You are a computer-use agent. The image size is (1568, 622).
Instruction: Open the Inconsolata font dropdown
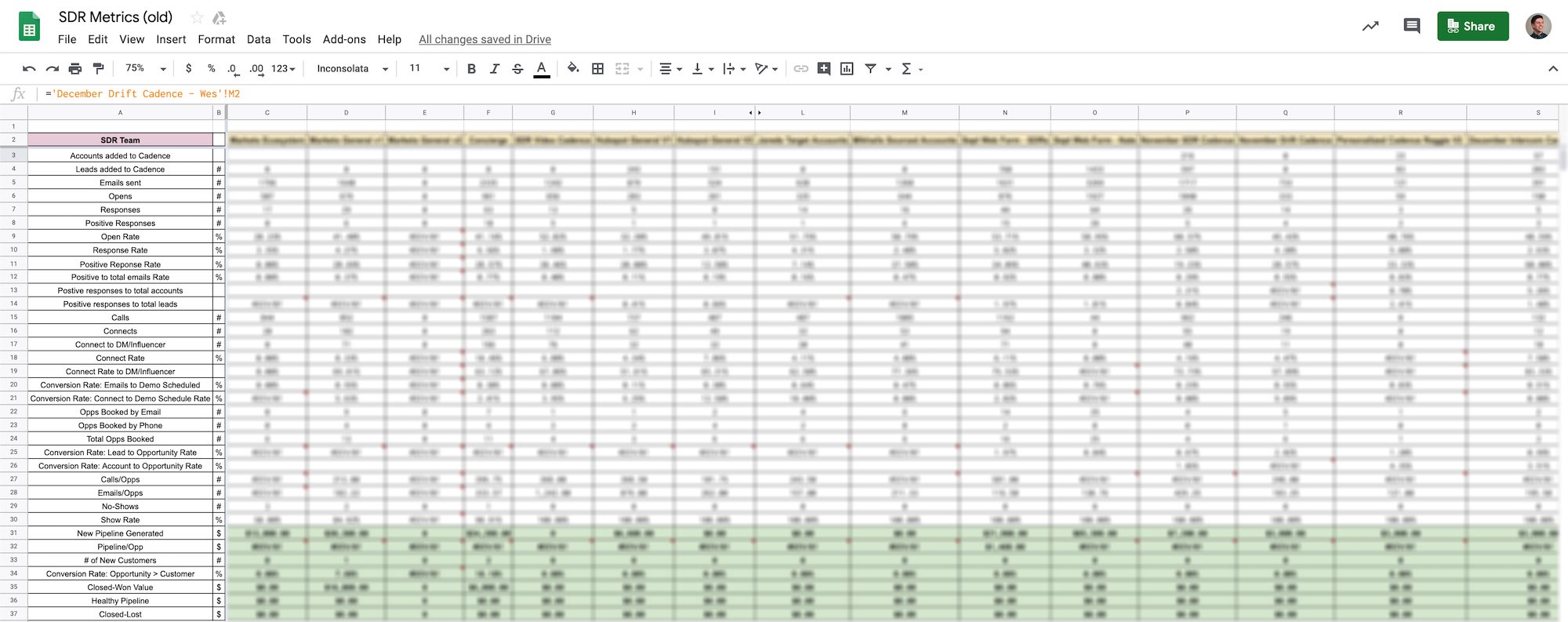pos(352,69)
